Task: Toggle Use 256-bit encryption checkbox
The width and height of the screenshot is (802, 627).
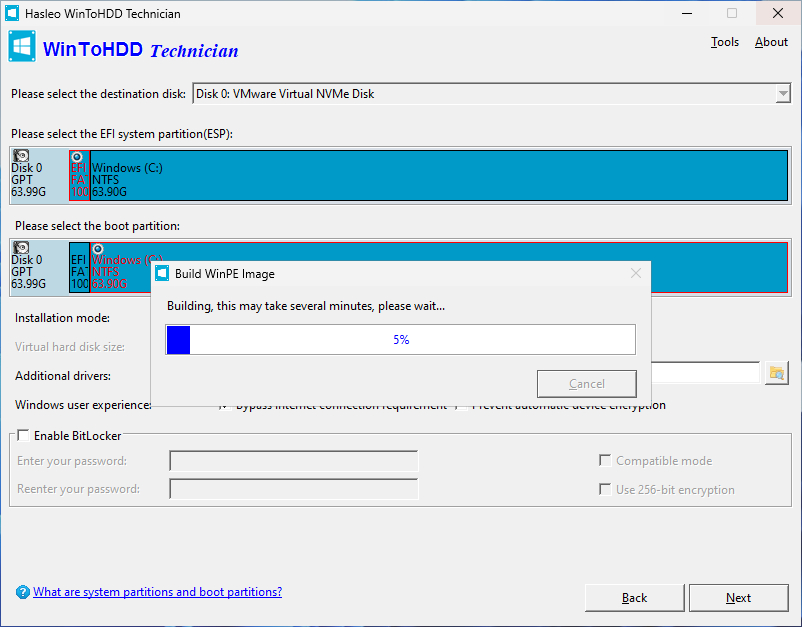Action: (605, 489)
